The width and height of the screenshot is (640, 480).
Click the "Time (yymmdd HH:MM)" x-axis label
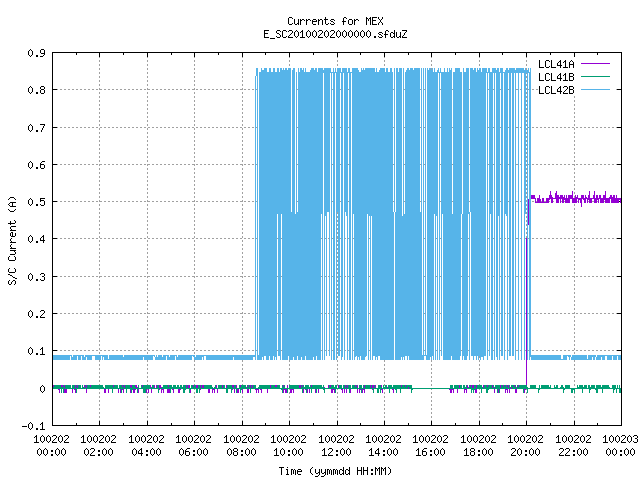point(335,471)
